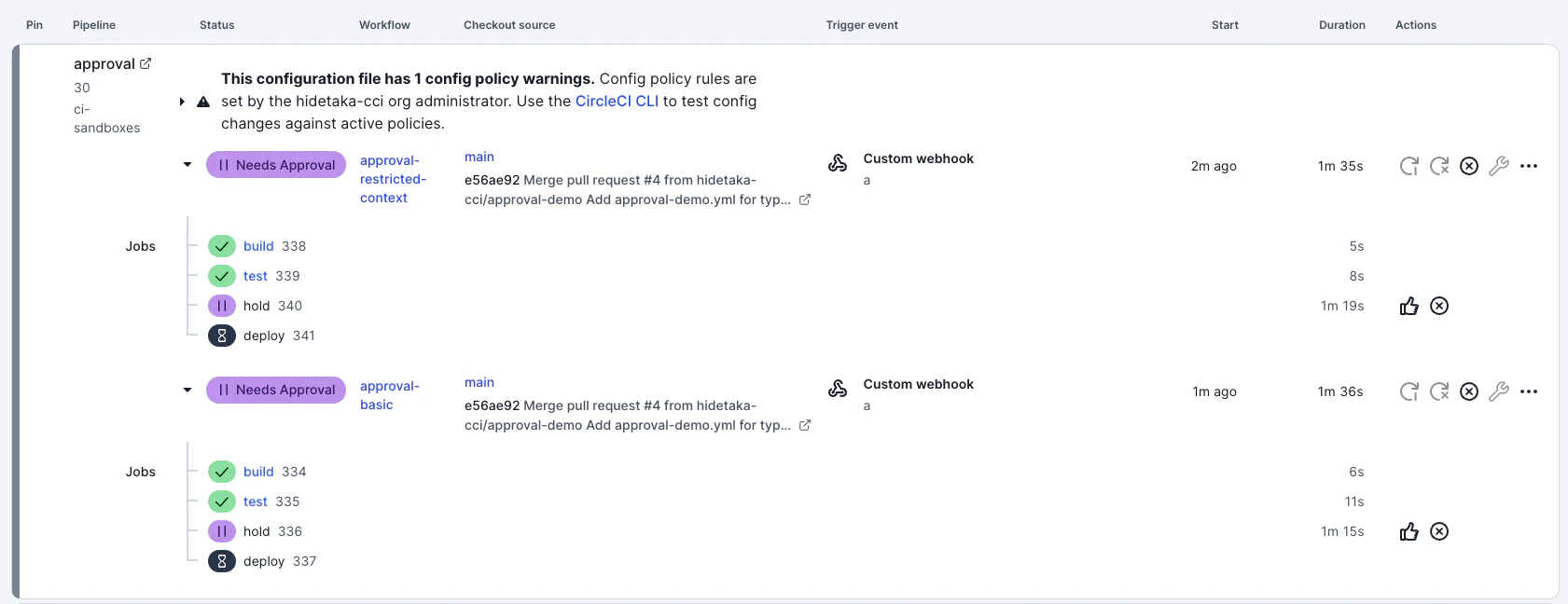This screenshot has height=604, width=1568.
Task: Expand the config policy warning details
Action: click(182, 102)
